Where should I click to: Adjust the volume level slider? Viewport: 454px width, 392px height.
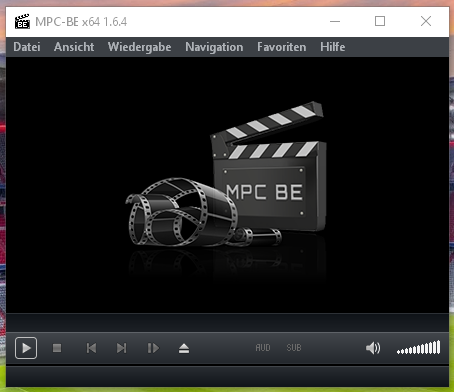(x=419, y=348)
